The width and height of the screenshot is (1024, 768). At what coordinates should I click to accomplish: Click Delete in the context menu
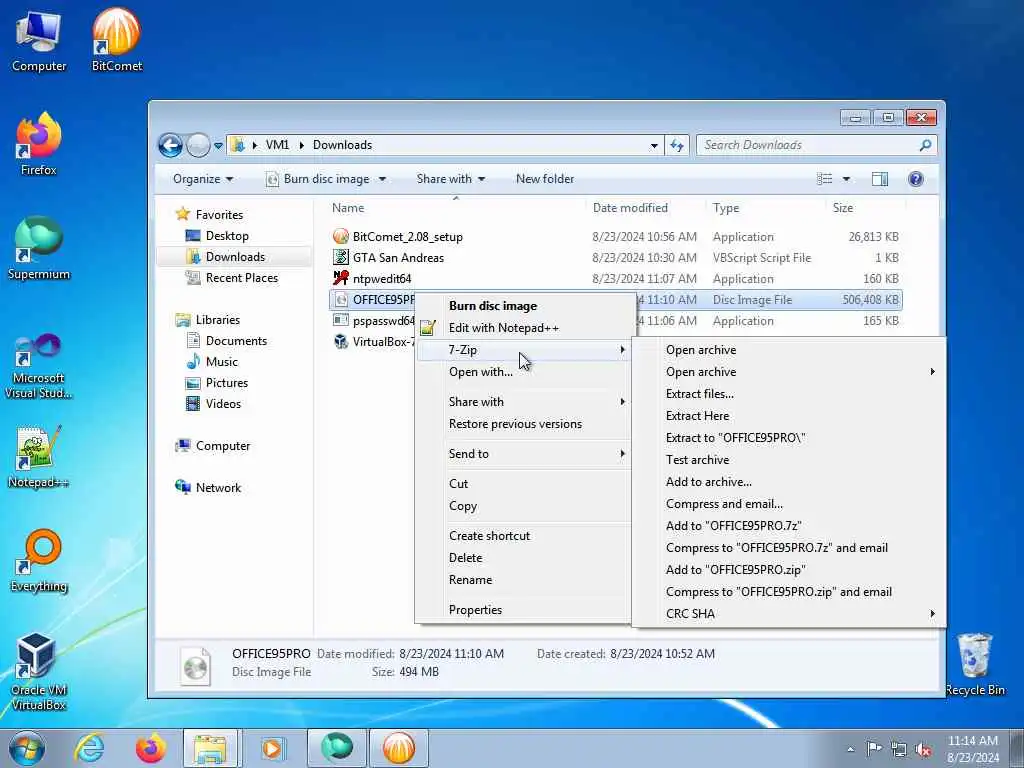pos(466,558)
